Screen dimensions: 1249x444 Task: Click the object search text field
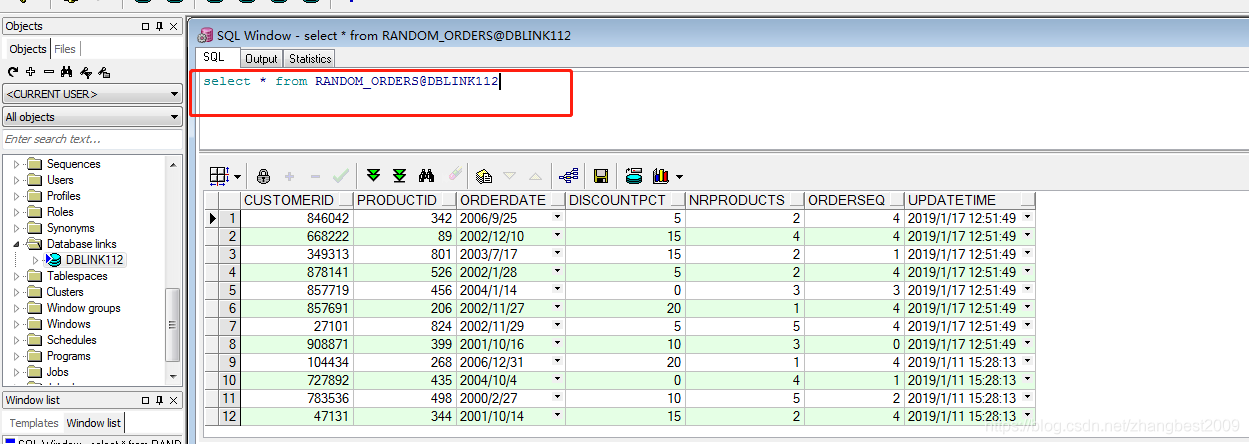pyautogui.click(x=92, y=139)
